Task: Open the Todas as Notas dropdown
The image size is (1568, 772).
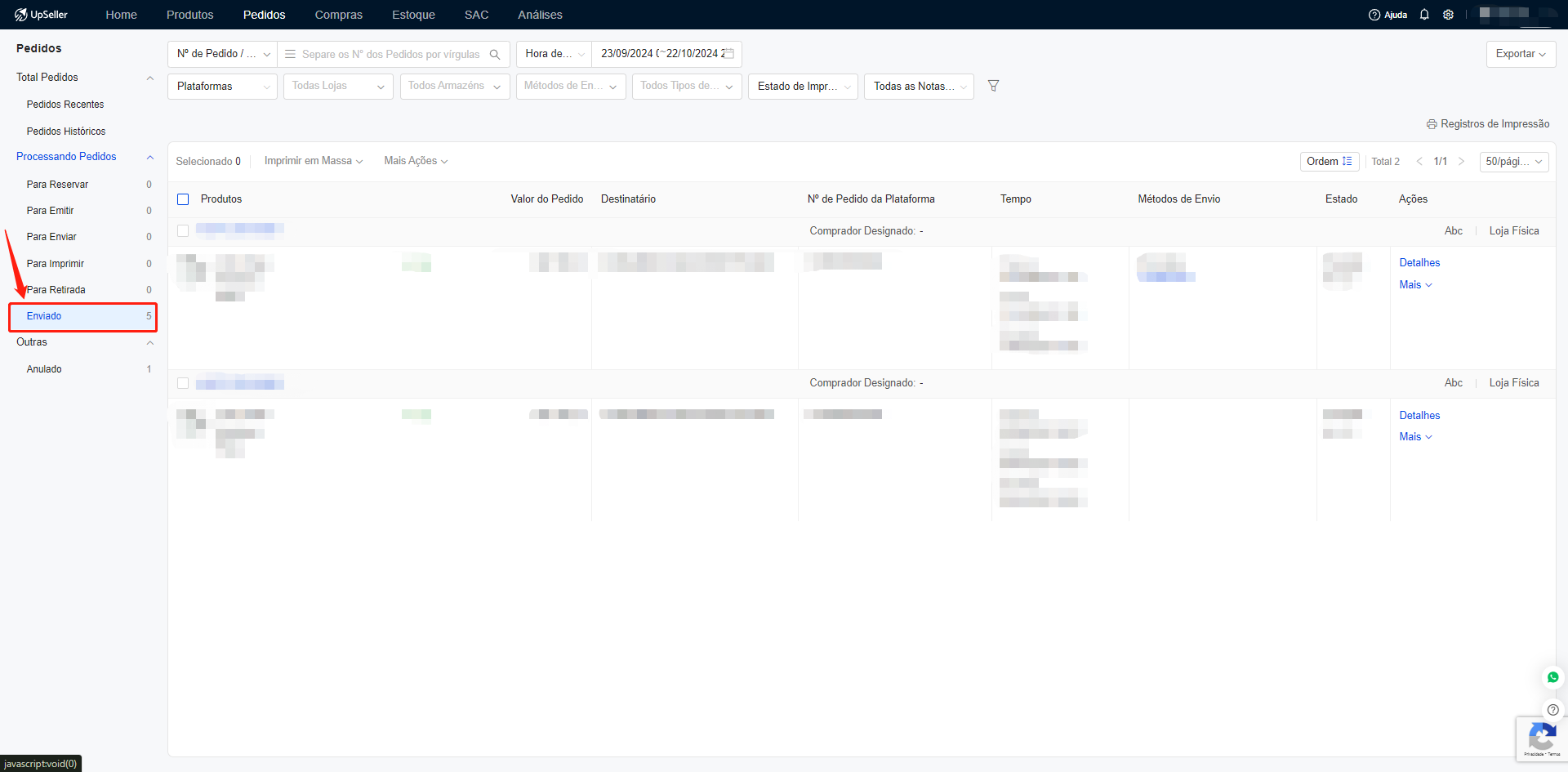Action: [x=919, y=87]
